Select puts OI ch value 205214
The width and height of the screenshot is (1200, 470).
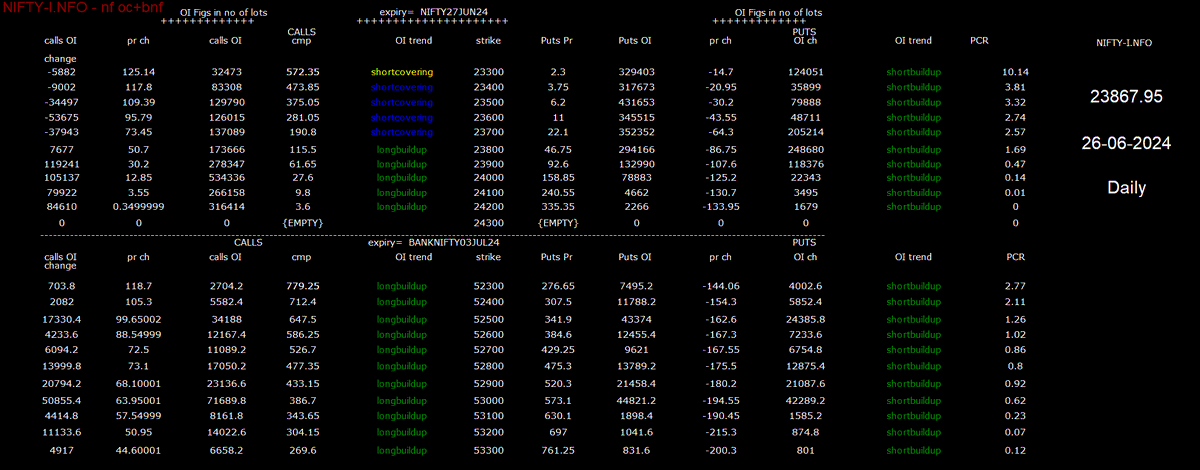[805, 132]
